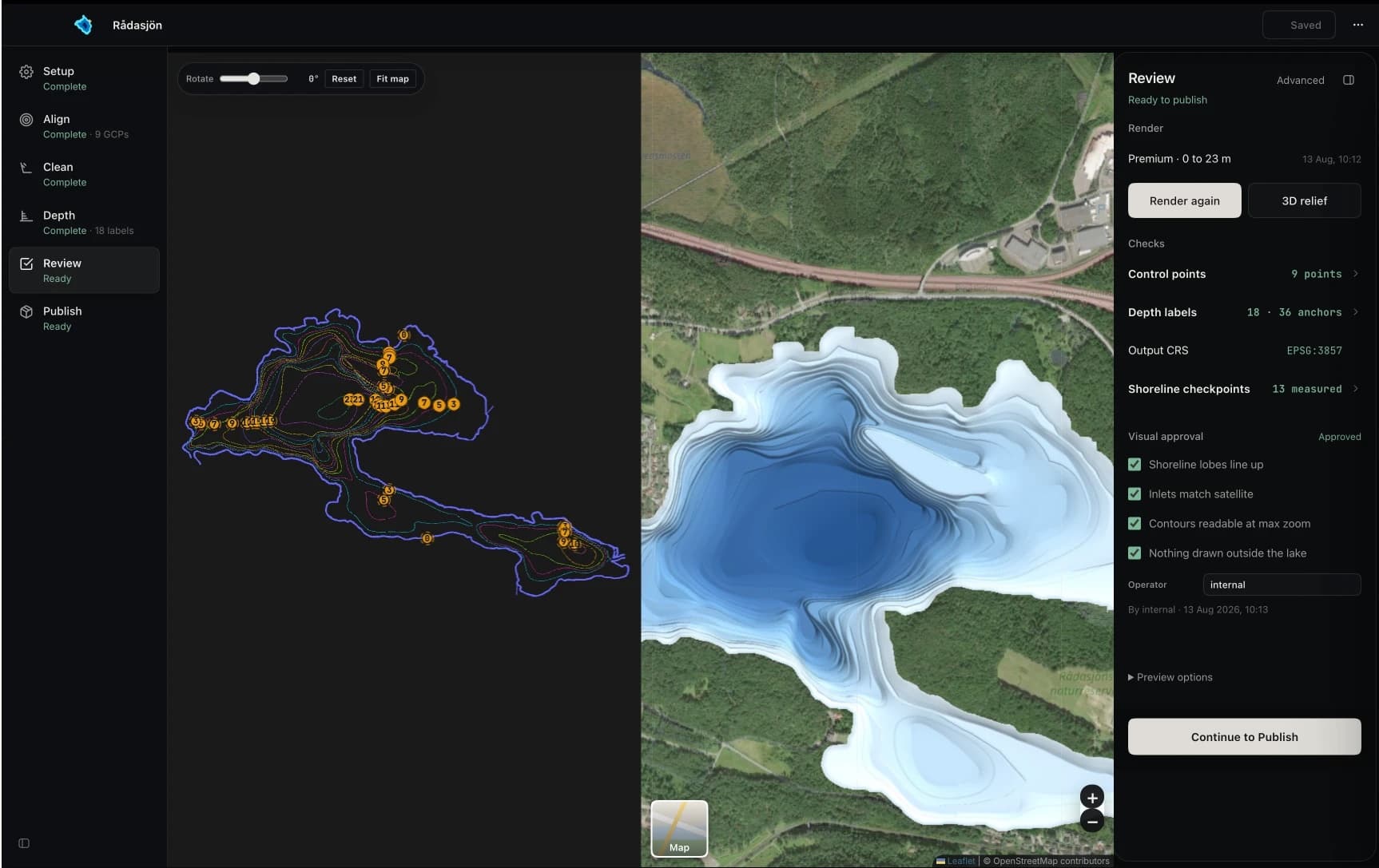Uncheck Shoreline lobes line up
This screenshot has width=1379, height=868.
(1135, 465)
